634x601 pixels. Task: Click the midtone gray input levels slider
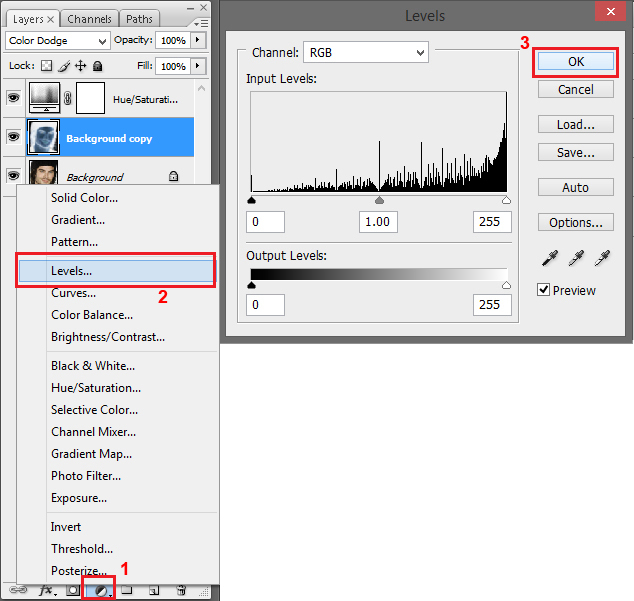[379, 200]
